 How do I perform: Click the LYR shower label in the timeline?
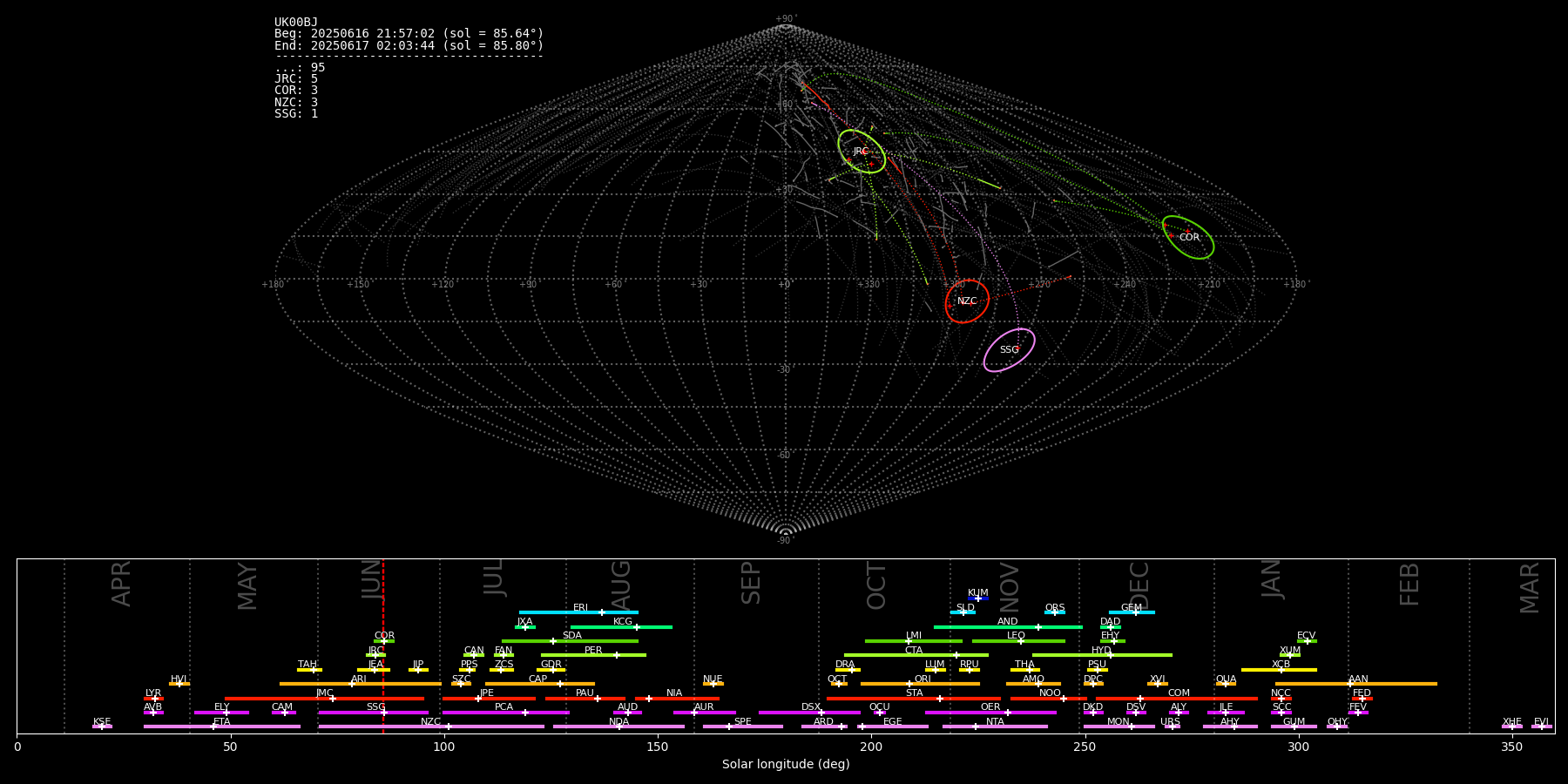[153, 693]
